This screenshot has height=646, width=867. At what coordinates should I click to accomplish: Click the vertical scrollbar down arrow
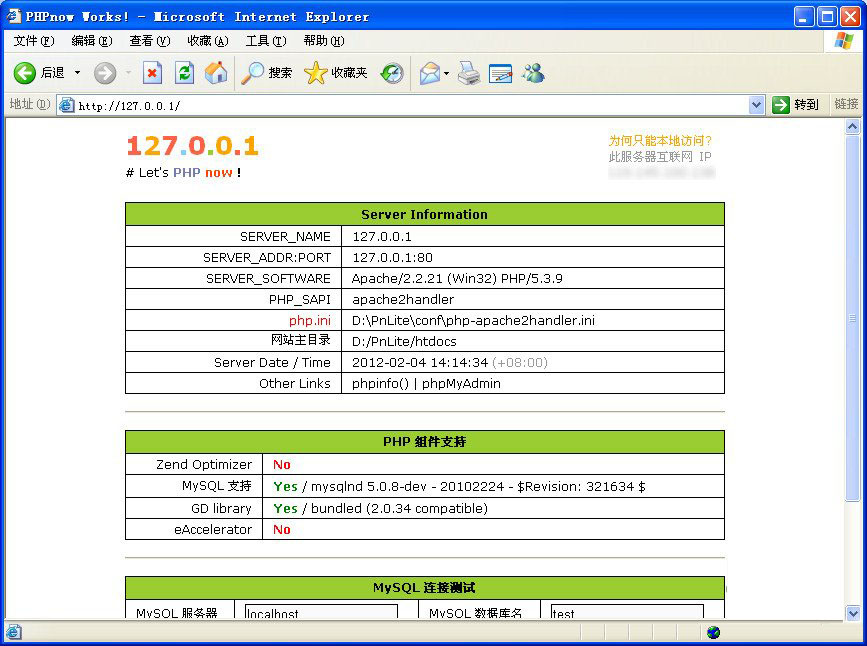[x=852, y=613]
